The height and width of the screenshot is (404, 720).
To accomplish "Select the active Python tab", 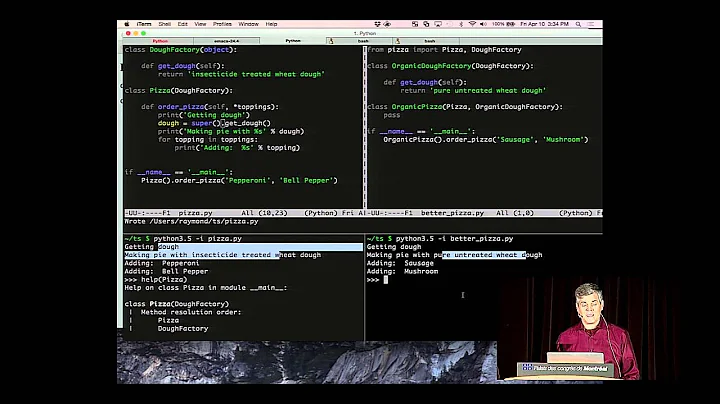I will click(293, 41).
